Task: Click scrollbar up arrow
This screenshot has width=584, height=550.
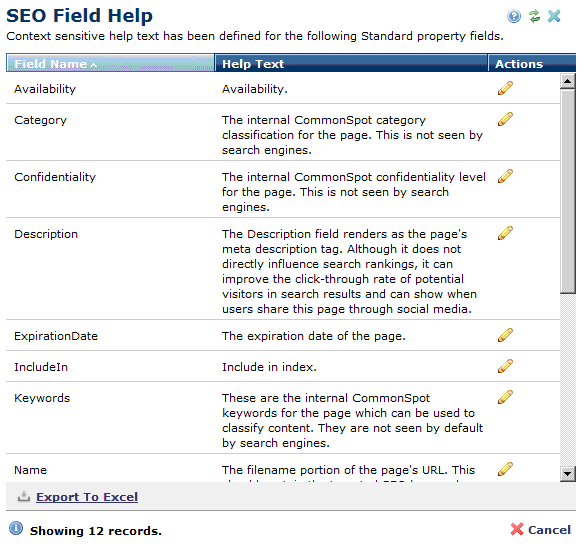Action: coord(568,81)
